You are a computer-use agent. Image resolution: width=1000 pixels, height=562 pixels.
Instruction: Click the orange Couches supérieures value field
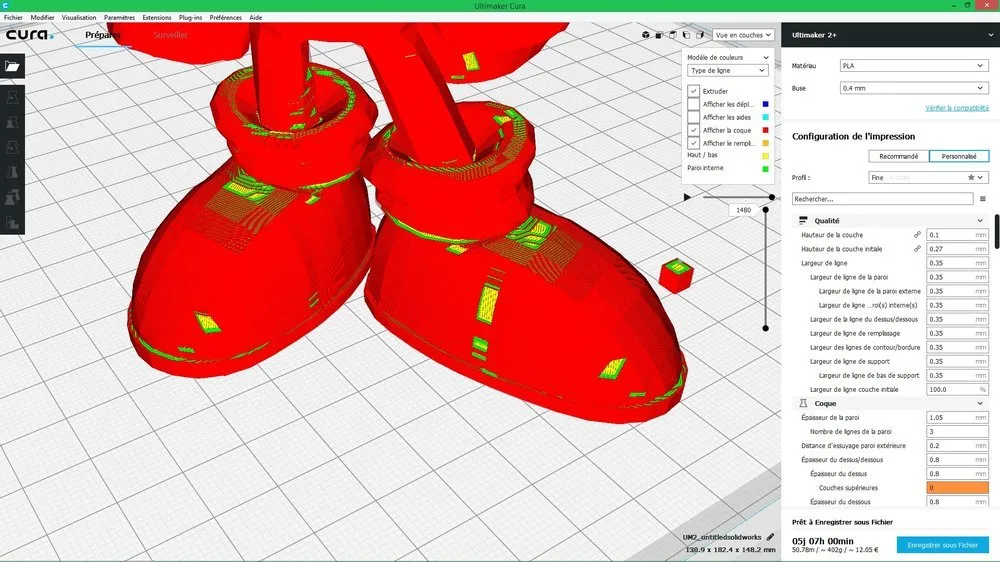[x=957, y=487]
